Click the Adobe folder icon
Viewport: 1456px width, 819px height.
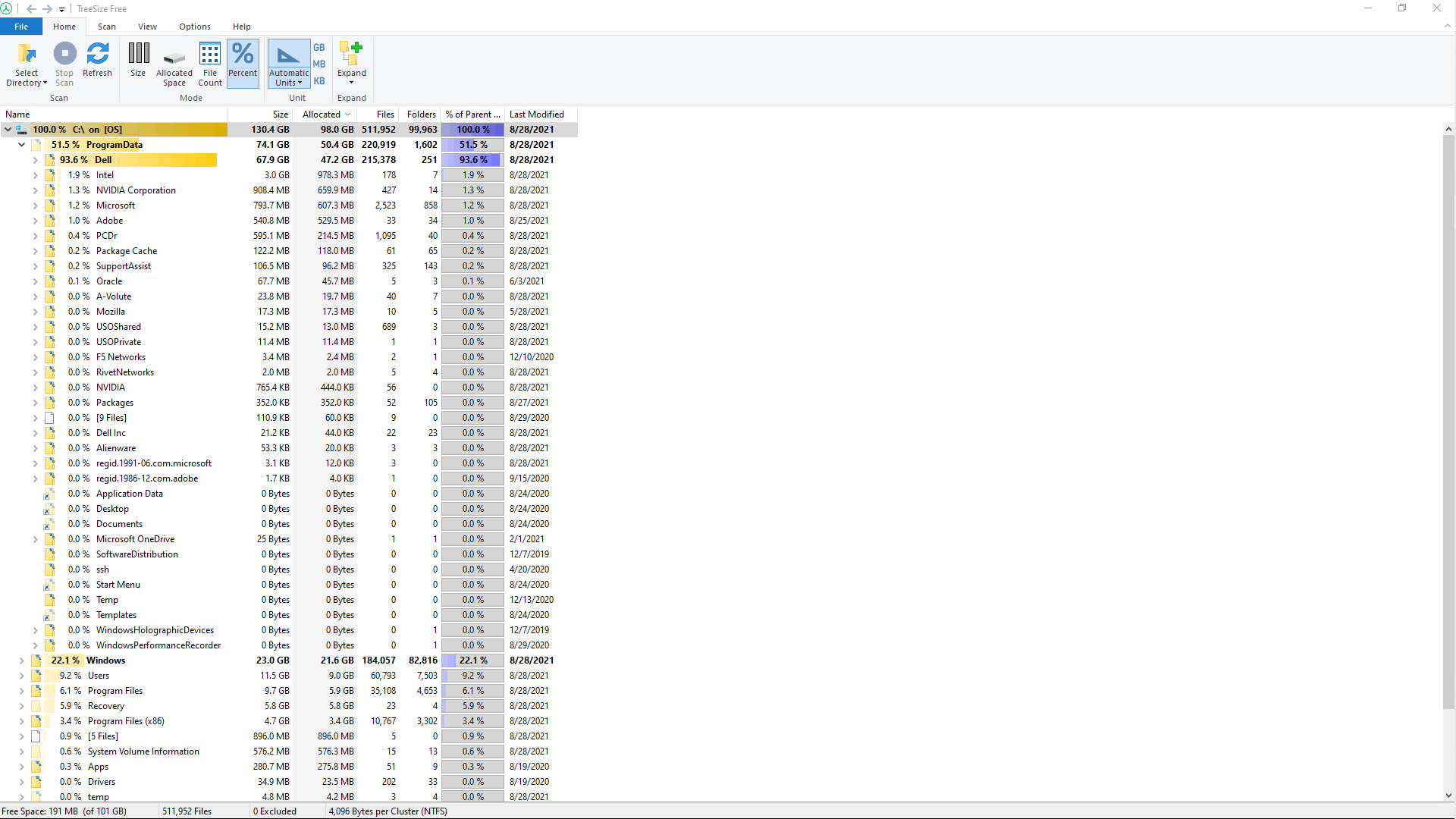50,221
